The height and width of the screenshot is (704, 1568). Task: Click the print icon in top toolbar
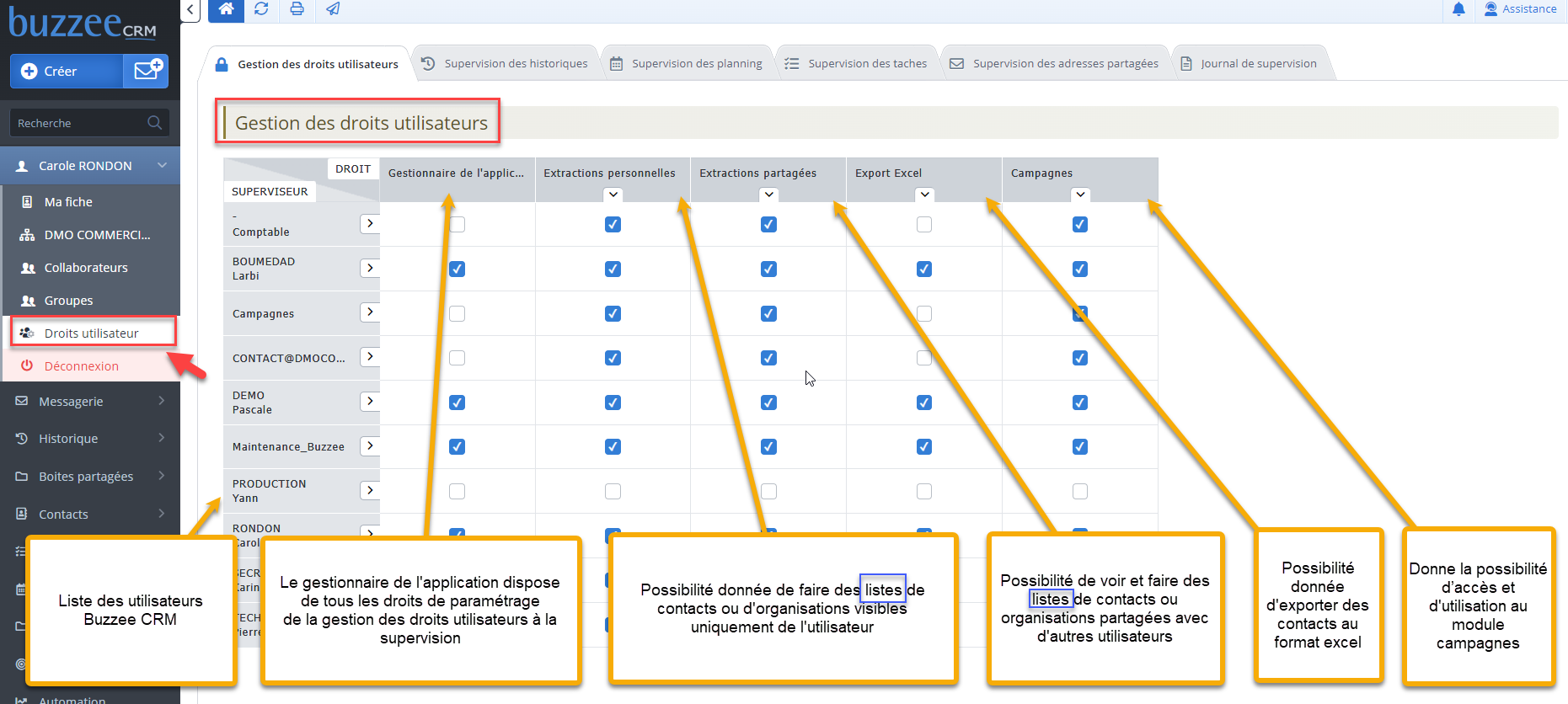[x=297, y=9]
